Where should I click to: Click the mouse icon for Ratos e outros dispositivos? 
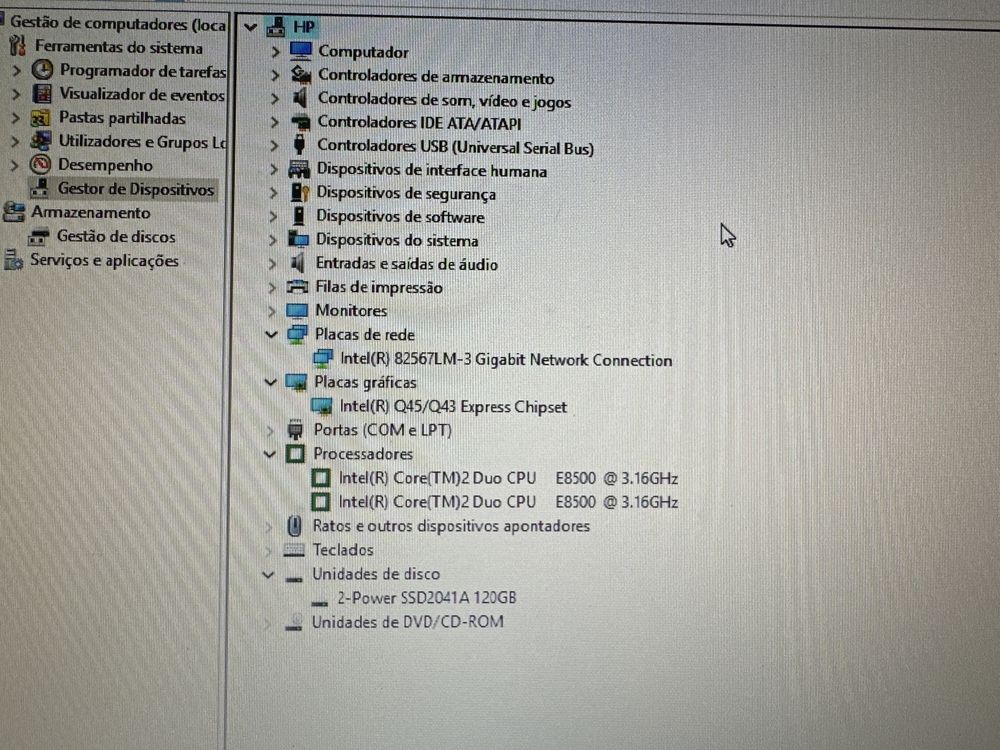(x=294, y=526)
